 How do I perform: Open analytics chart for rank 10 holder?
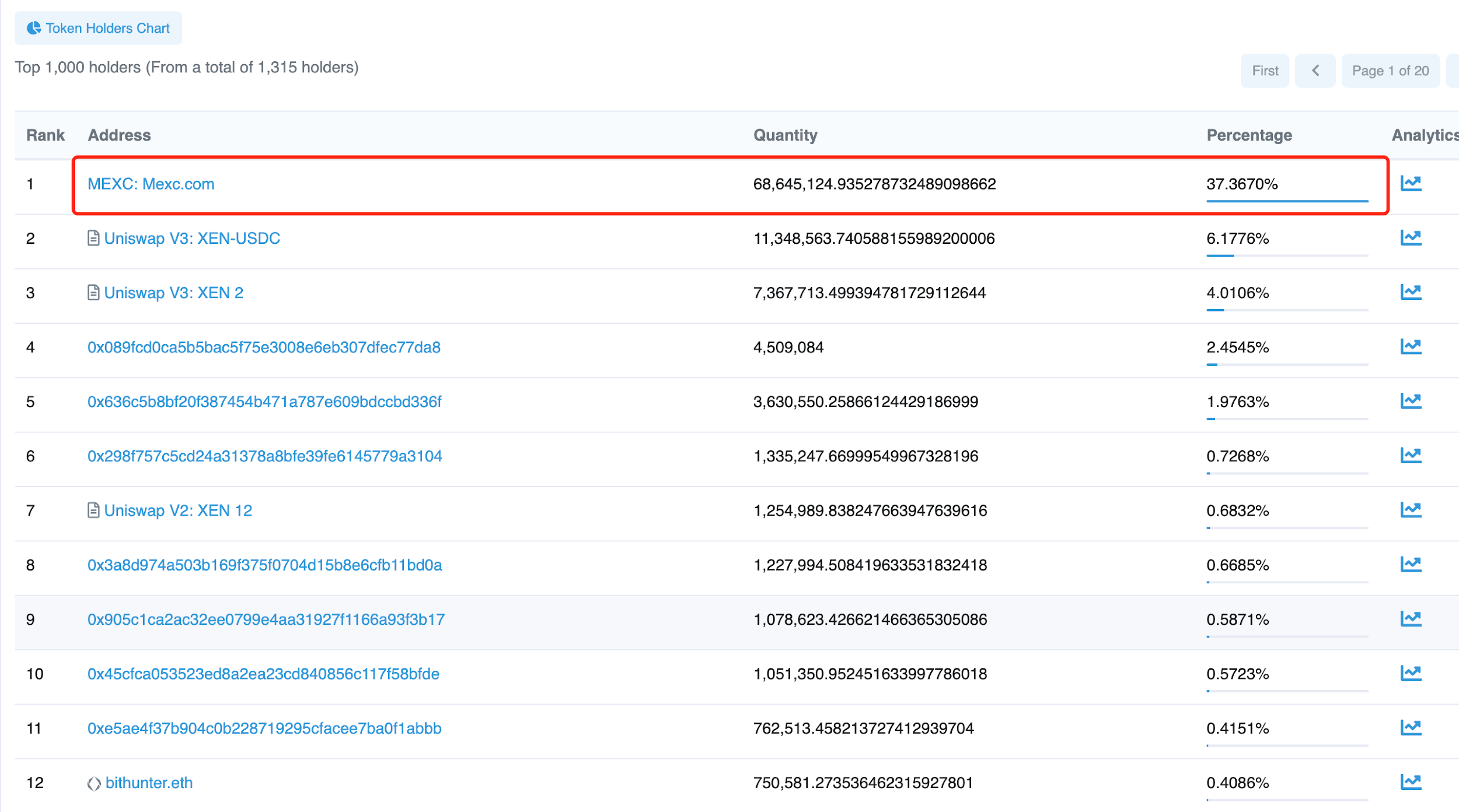(1412, 673)
